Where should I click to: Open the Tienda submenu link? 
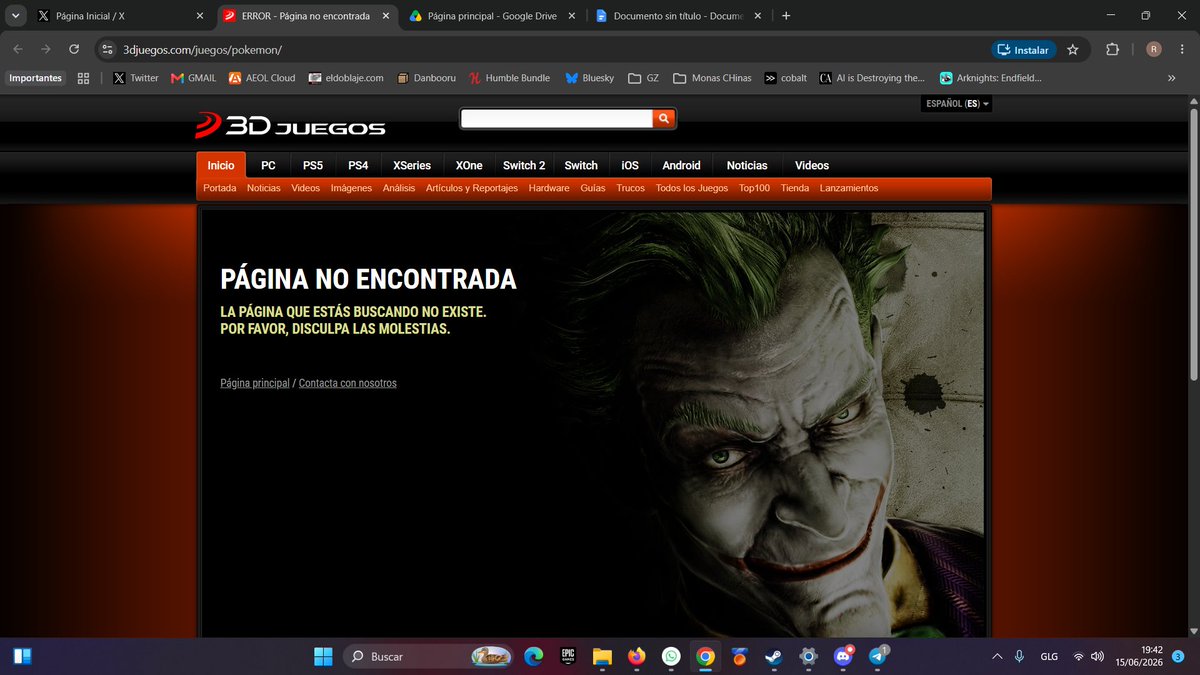[795, 188]
